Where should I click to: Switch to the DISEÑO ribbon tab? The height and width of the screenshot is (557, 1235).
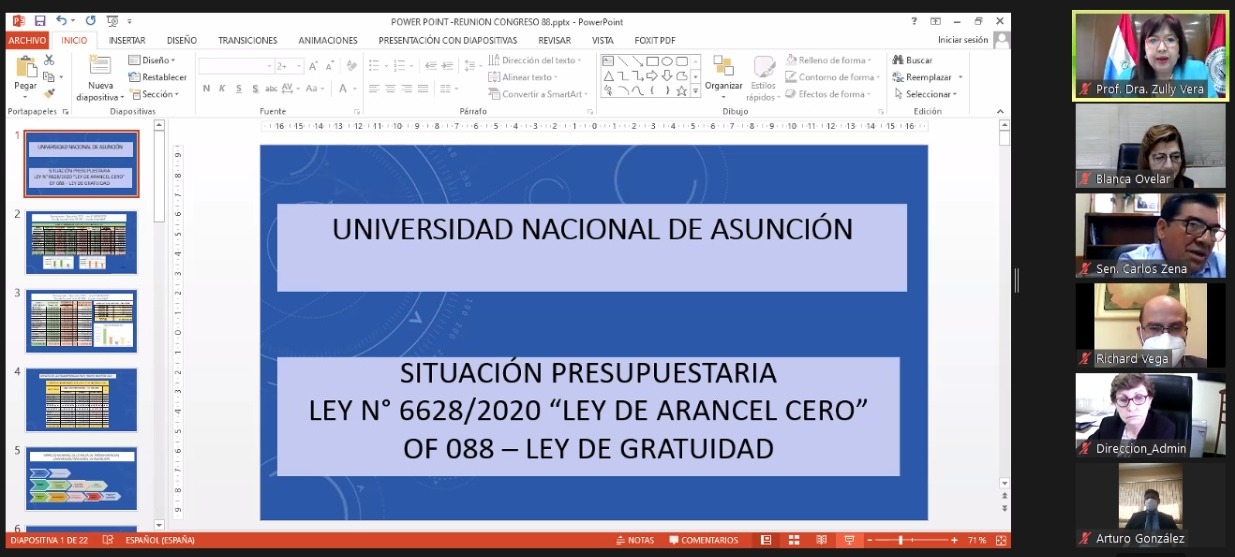click(182, 40)
